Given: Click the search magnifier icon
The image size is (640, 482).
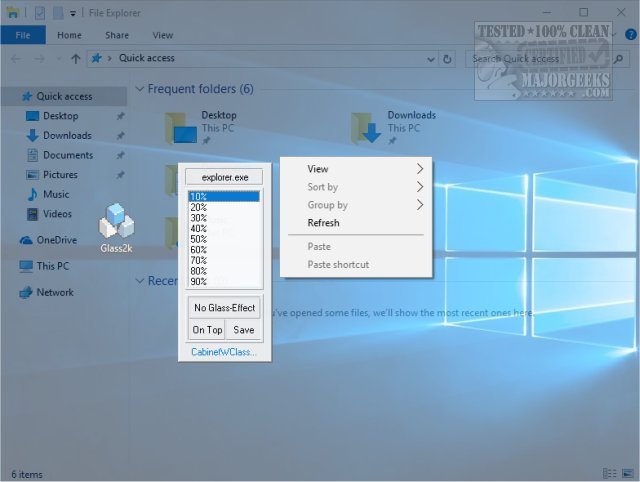Looking at the screenshot, I should 619,59.
